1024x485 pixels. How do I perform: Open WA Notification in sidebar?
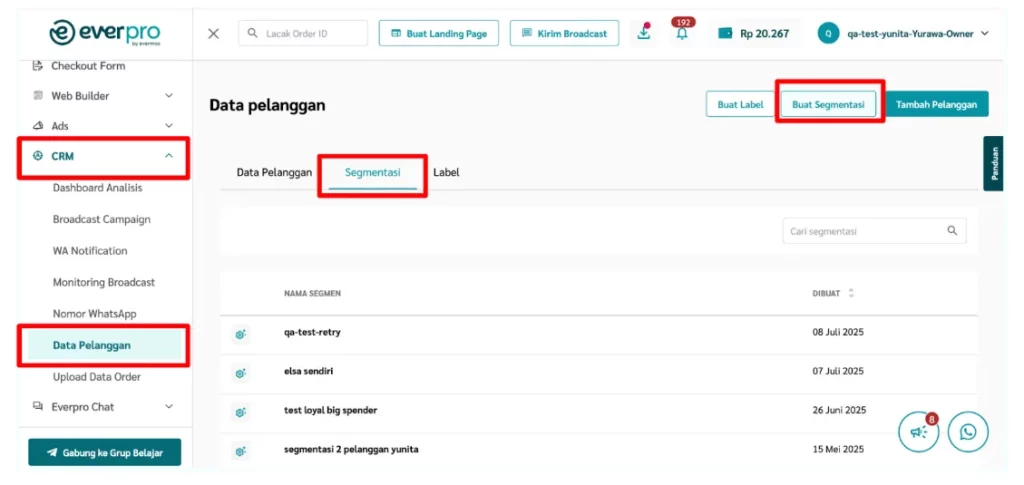90,251
